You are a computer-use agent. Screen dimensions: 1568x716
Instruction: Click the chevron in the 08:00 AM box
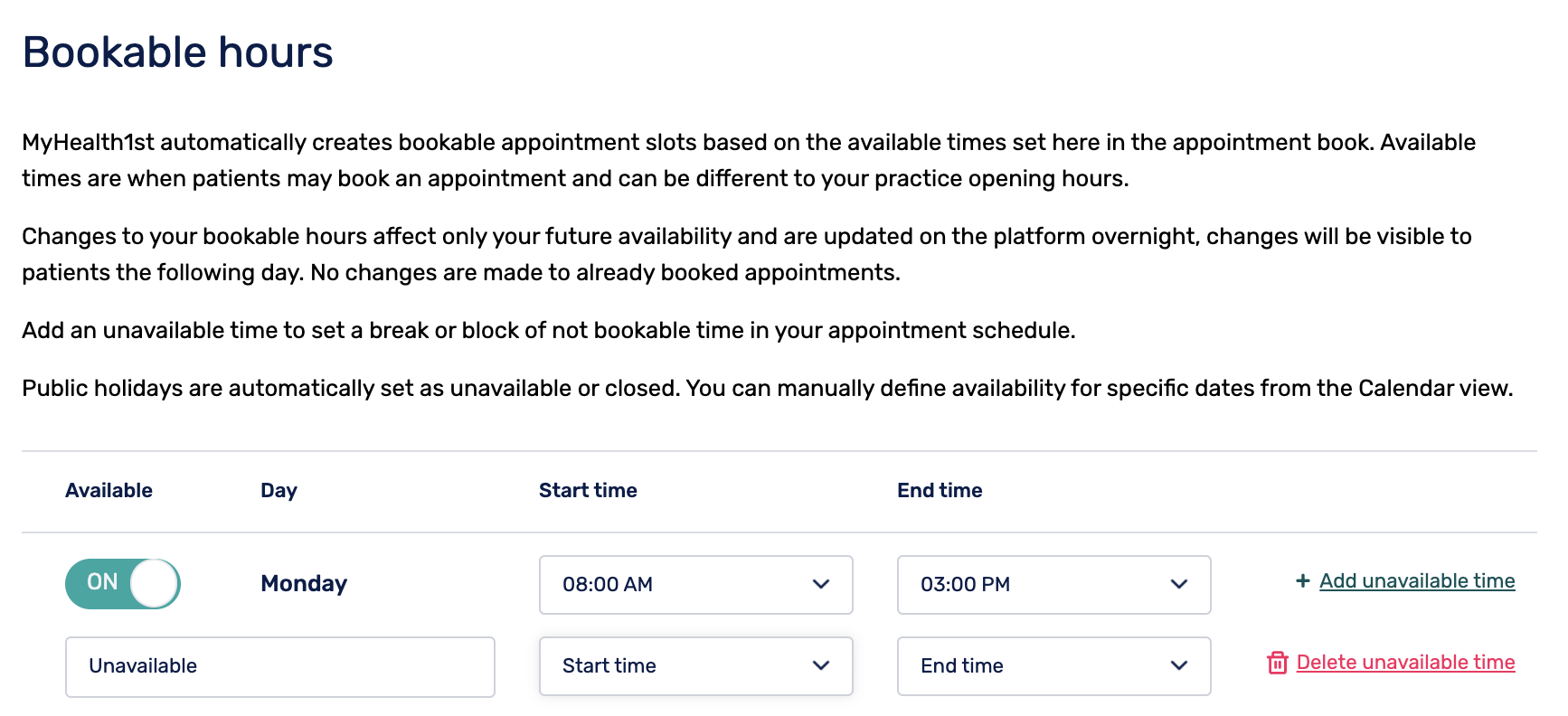820,584
